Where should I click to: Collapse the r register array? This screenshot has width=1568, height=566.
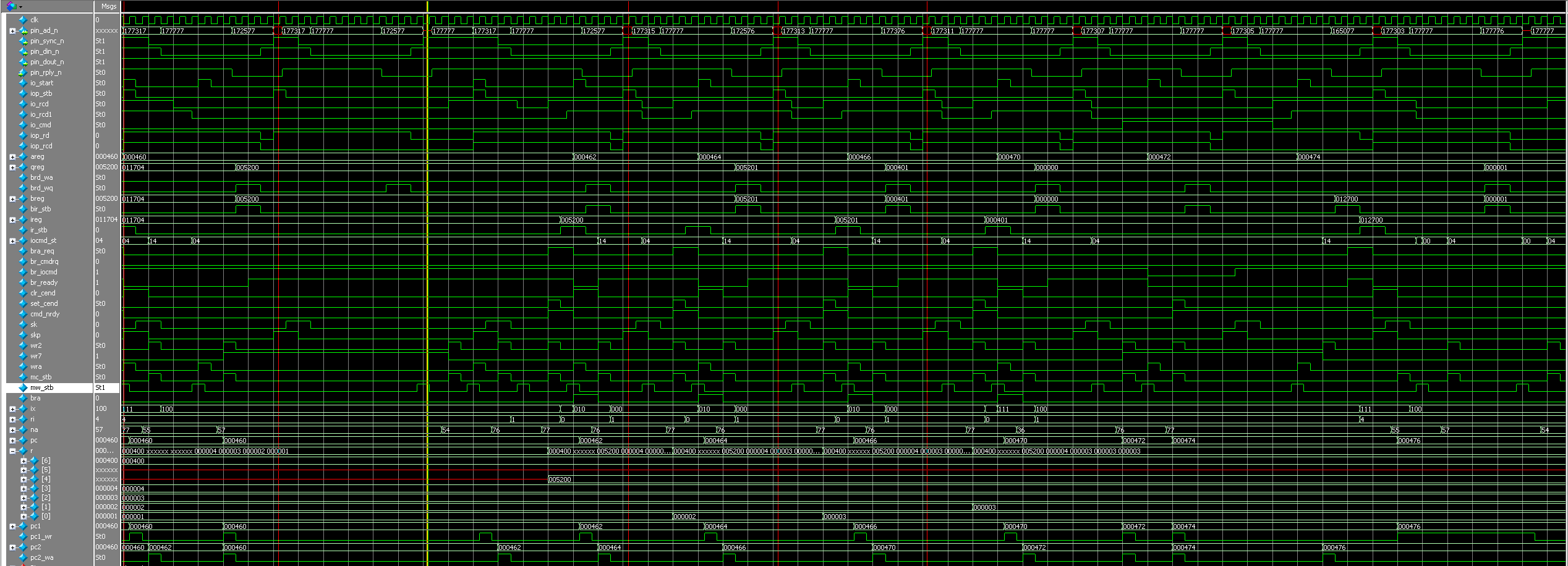pos(12,451)
